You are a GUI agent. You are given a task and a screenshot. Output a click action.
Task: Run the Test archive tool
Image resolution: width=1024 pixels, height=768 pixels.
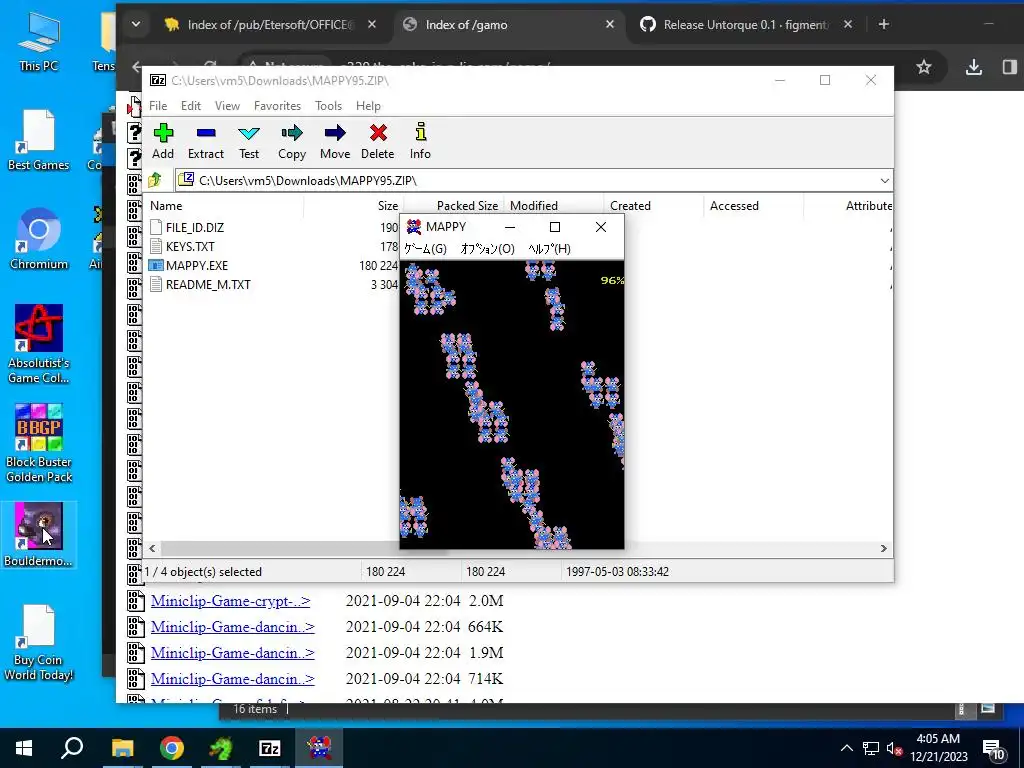[x=249, y=133]
